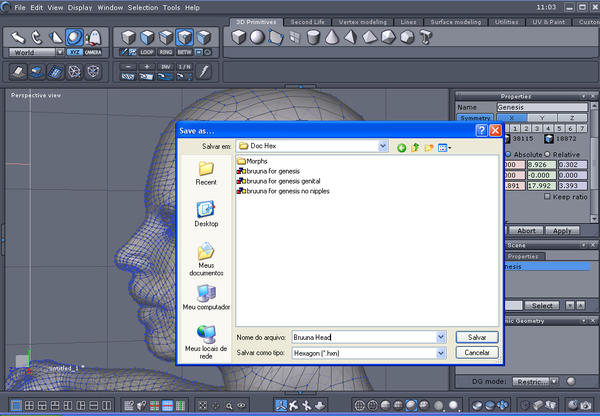The height and width of the screenshot is (416, 600).
Task: Click the zoom magnifier icon in bottom bar
Action: pyautogui.click(x=229, y=406)
